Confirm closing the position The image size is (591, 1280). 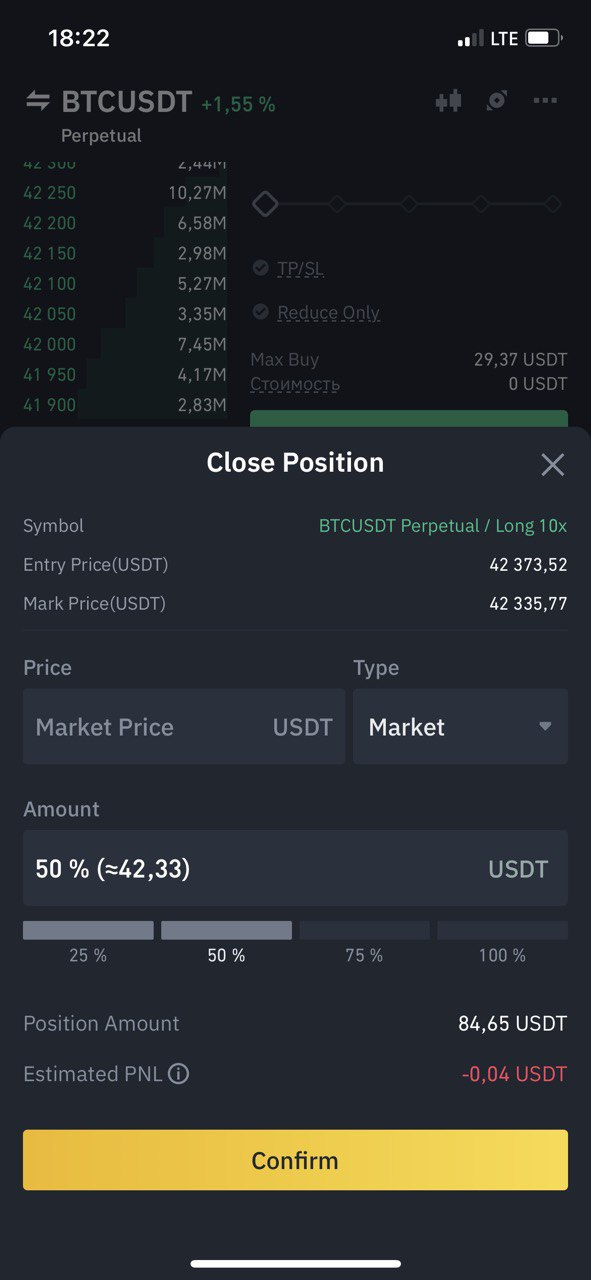(295, 1160)
